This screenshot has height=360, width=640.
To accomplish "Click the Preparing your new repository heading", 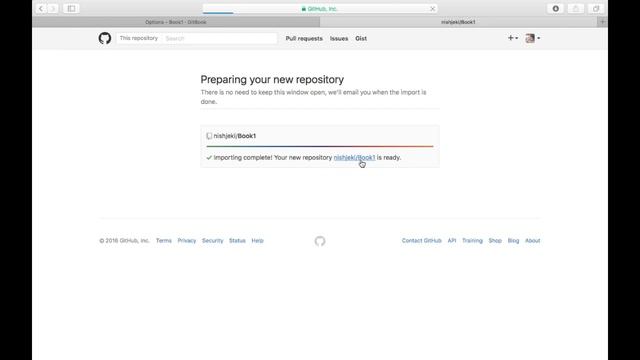I will tap(272, 80).
